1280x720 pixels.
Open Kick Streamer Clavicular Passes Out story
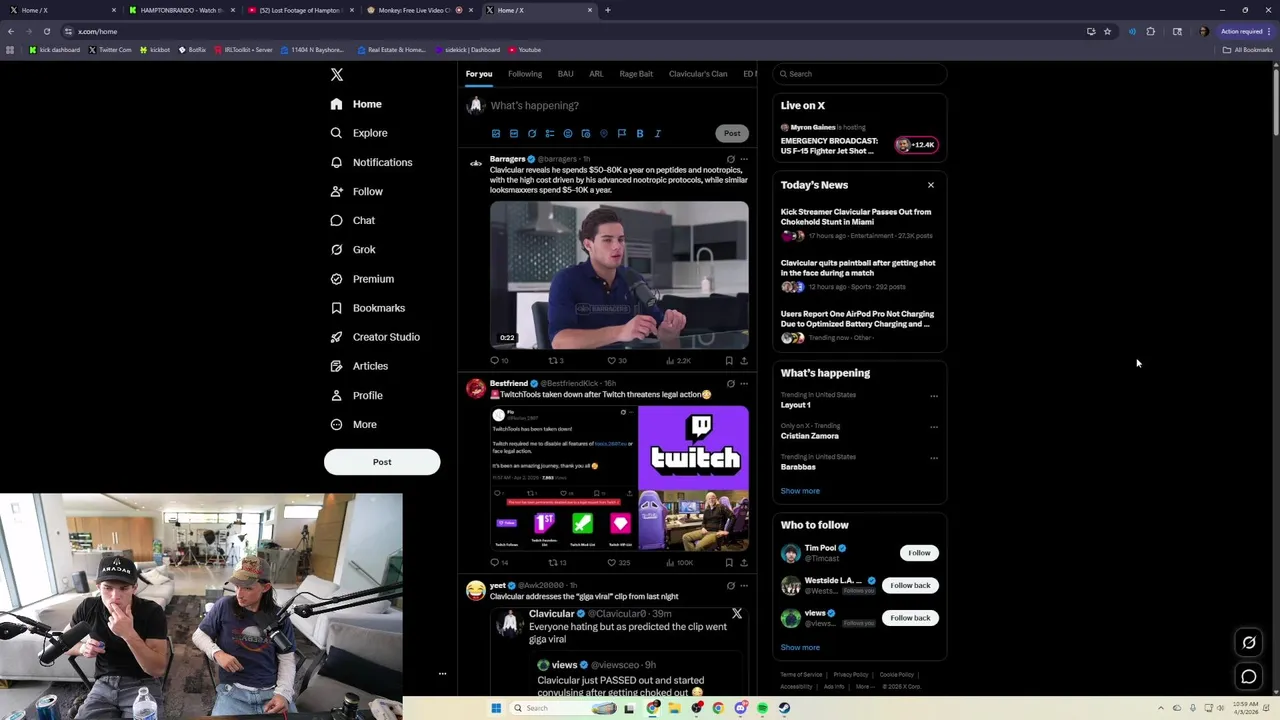point(856,217)
